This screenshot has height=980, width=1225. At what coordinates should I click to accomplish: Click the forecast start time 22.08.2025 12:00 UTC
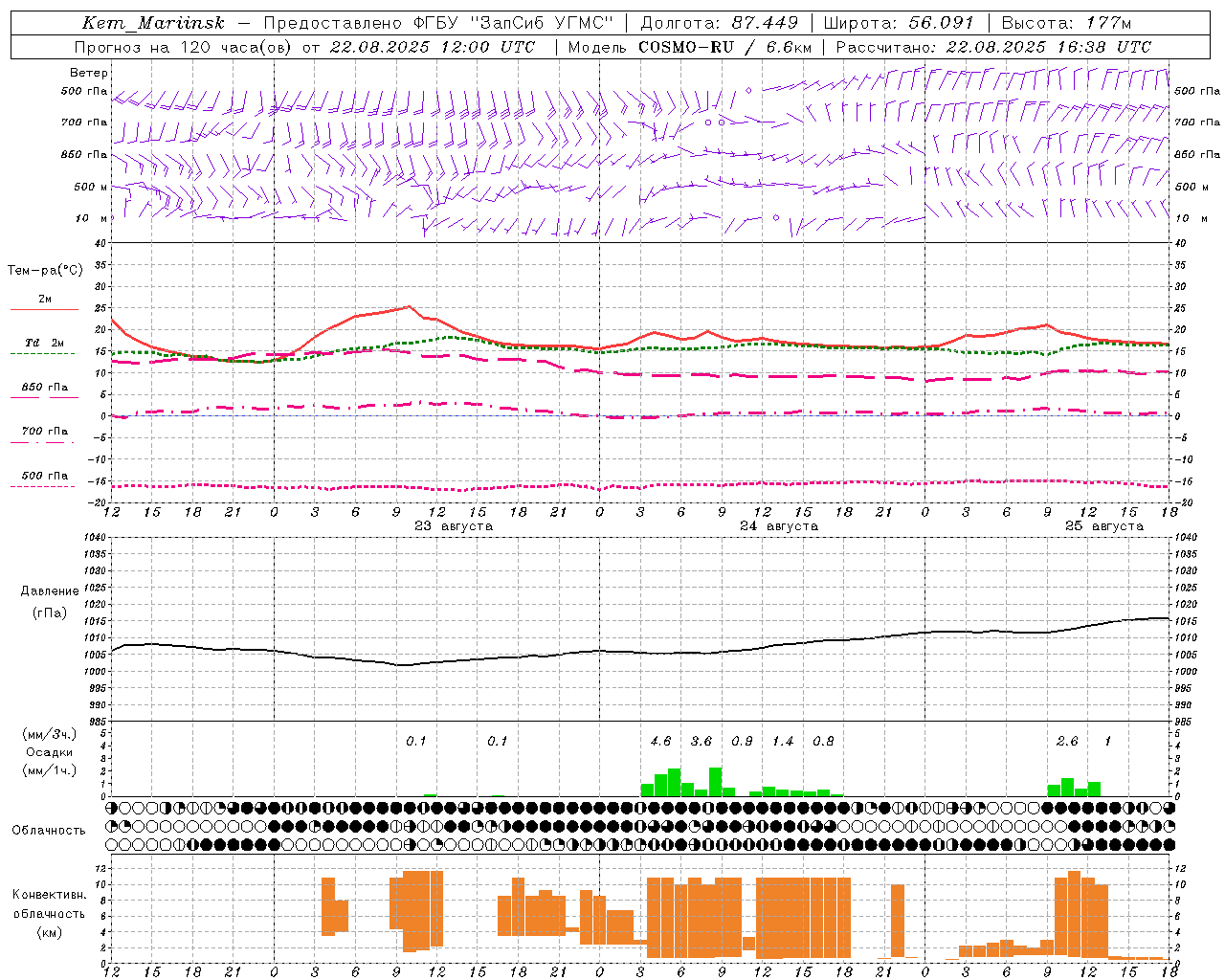[432, 47]
